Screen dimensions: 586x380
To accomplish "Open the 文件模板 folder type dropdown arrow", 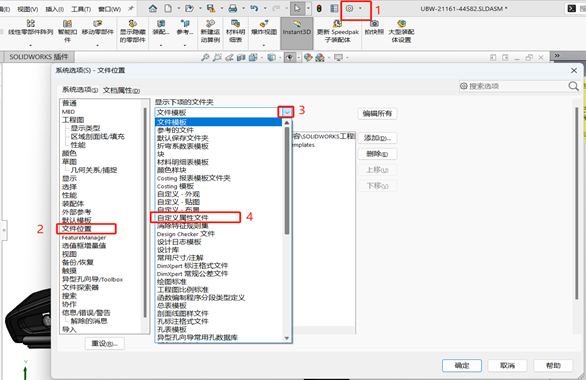I will pos(287,112).
